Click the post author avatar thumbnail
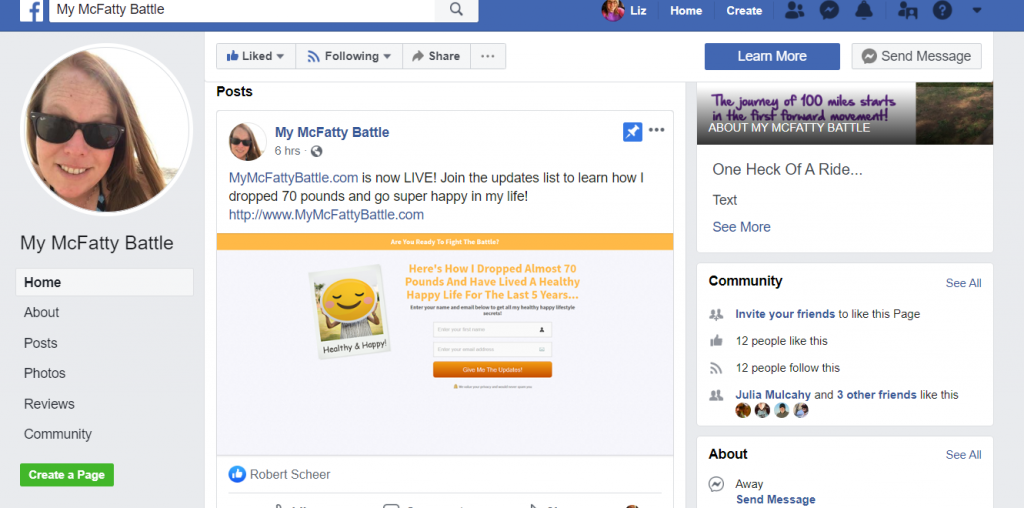This screenshot has width=1024, height=508. [x=248, y=141]
